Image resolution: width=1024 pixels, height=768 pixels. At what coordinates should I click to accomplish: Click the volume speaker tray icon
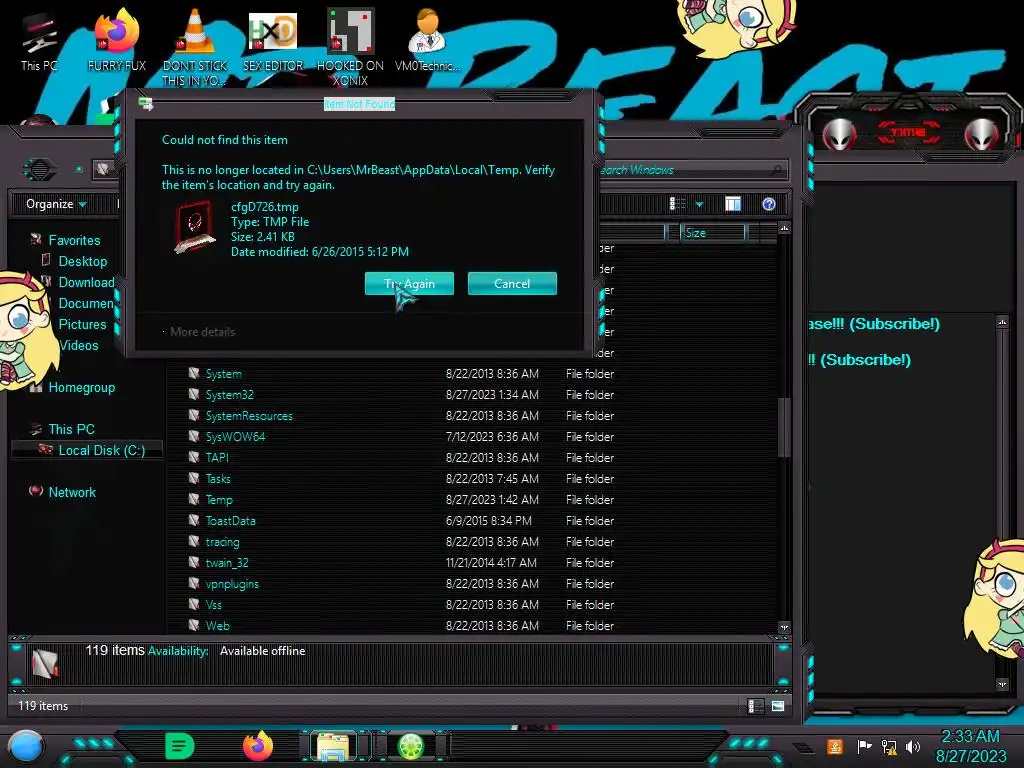912,746
